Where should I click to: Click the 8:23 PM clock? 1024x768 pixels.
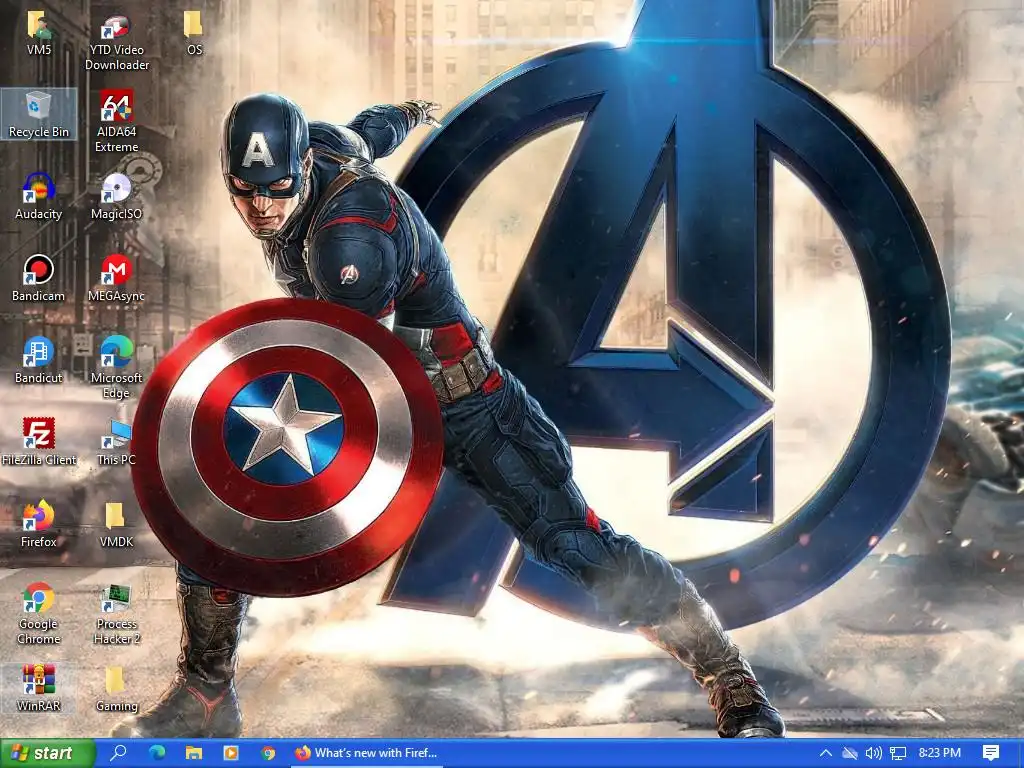tap(939, 753)
